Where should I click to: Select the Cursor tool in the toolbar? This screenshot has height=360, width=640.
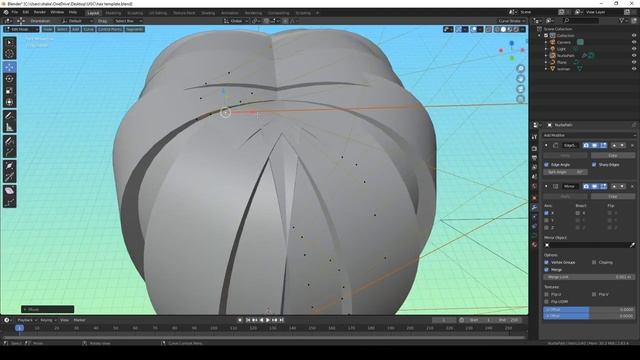[x=9, y=53]
